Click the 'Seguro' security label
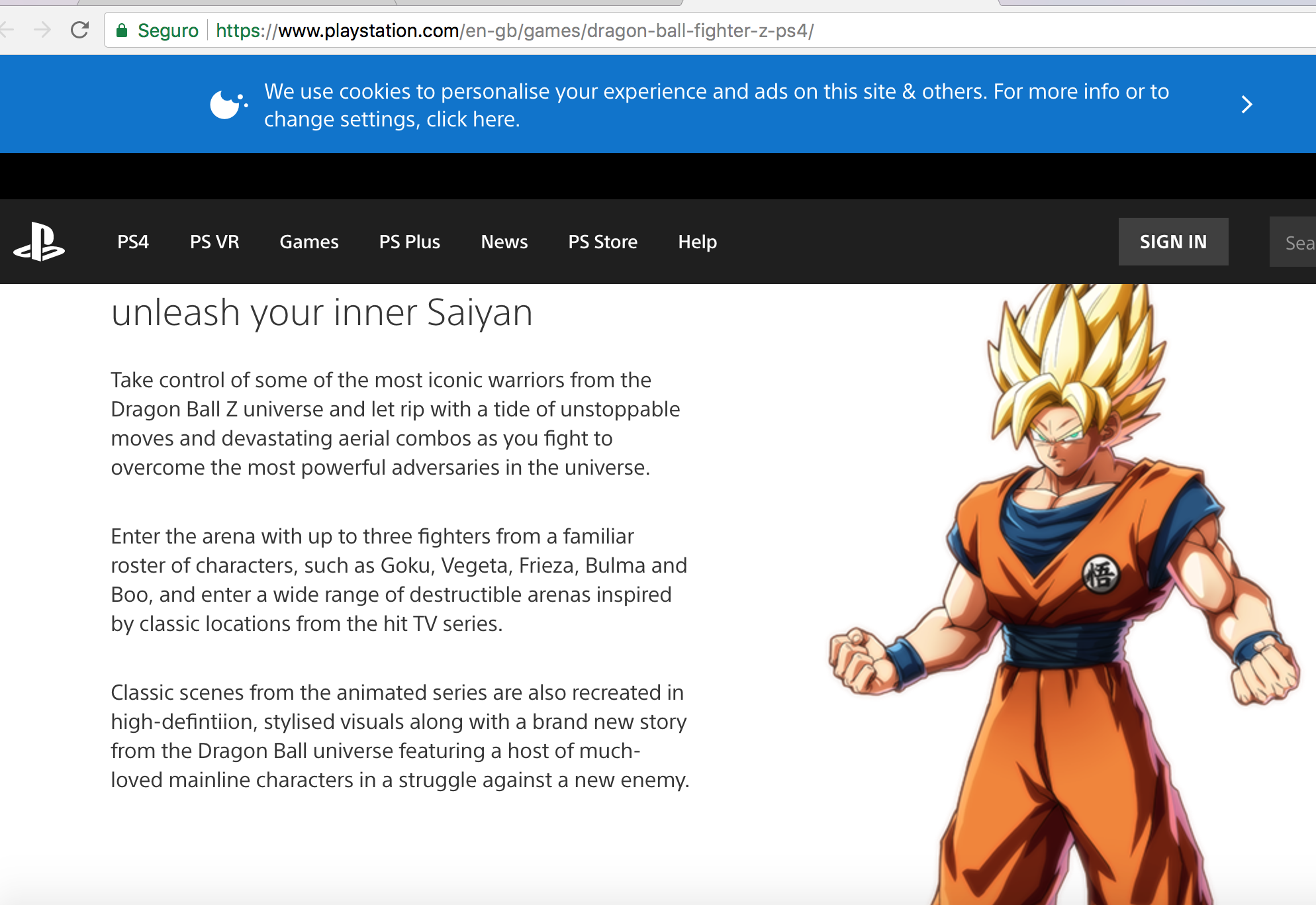1316x905 pixels. pyautogui.click(x=168, y=30)
